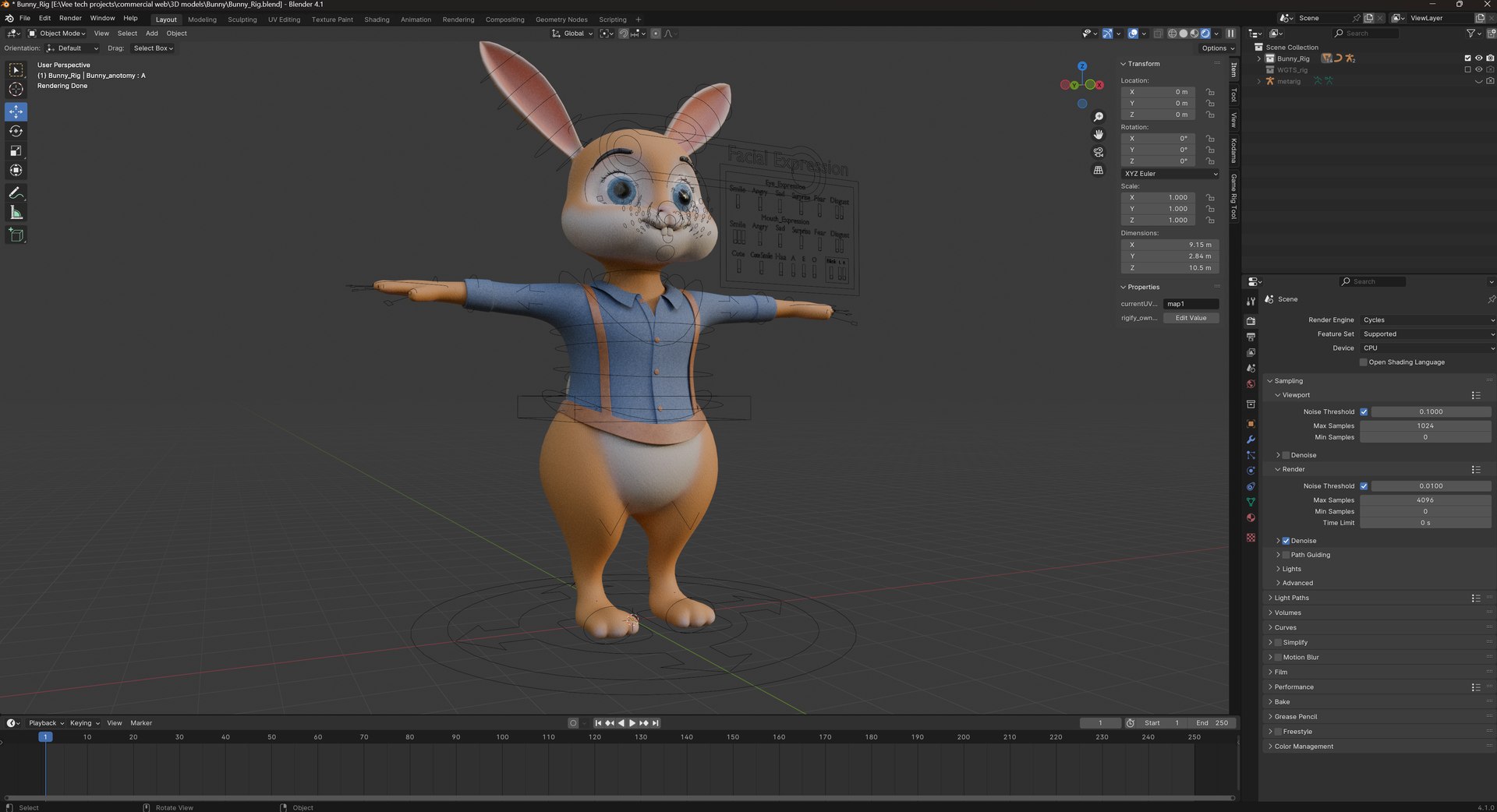Open the Render menu
This screenshot has width=1497, height=812.
click(70, 18)
